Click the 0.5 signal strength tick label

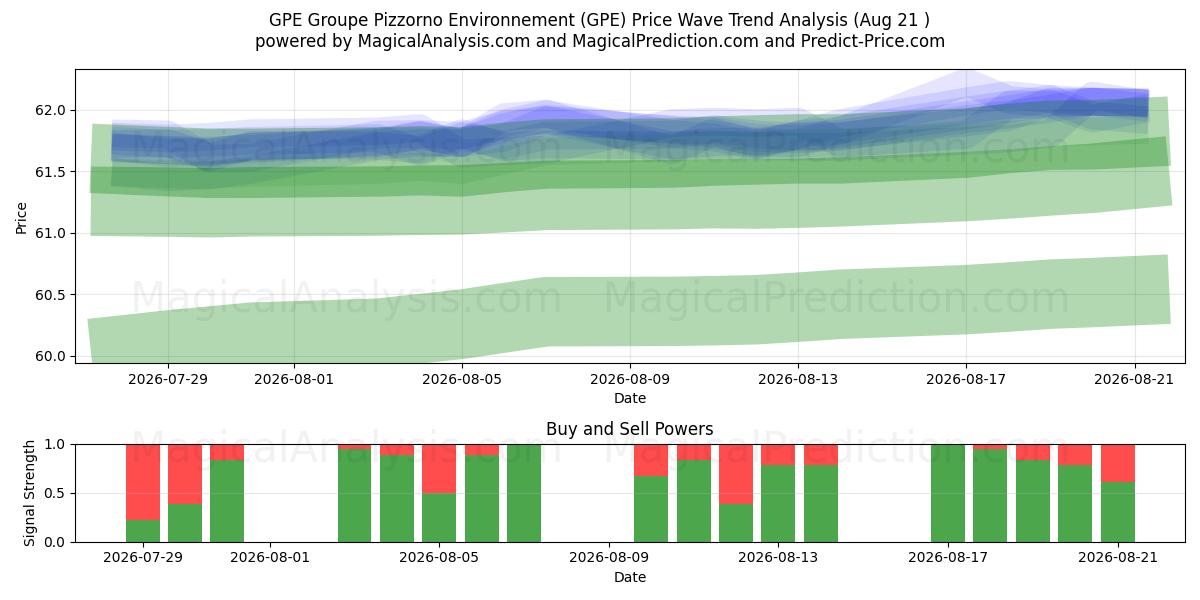(x=56, y=493)
